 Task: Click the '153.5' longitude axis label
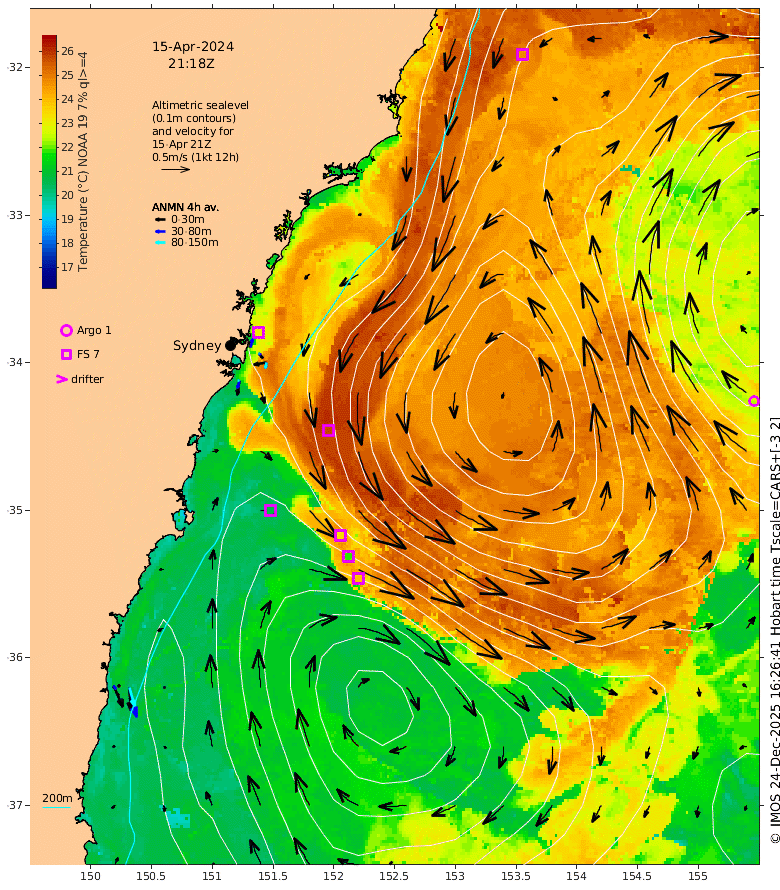pos(515,876)
